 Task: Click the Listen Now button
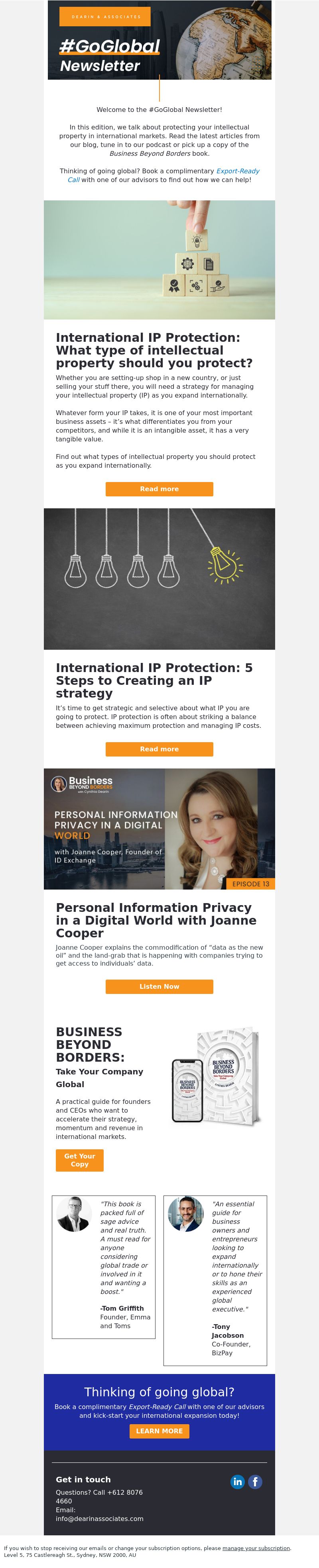(x=159, y=987)
